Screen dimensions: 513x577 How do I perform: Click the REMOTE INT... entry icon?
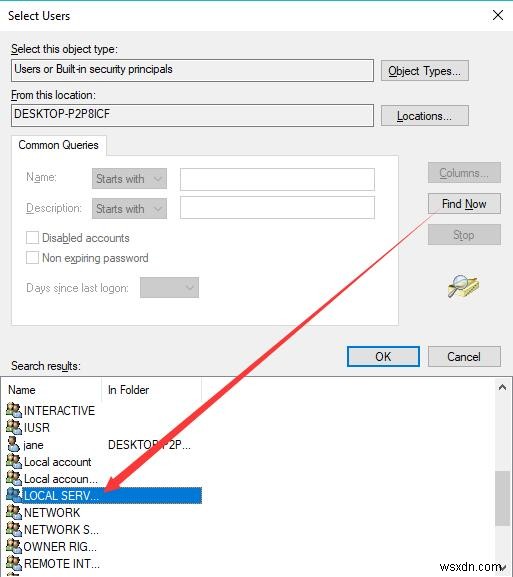point(14,563)
